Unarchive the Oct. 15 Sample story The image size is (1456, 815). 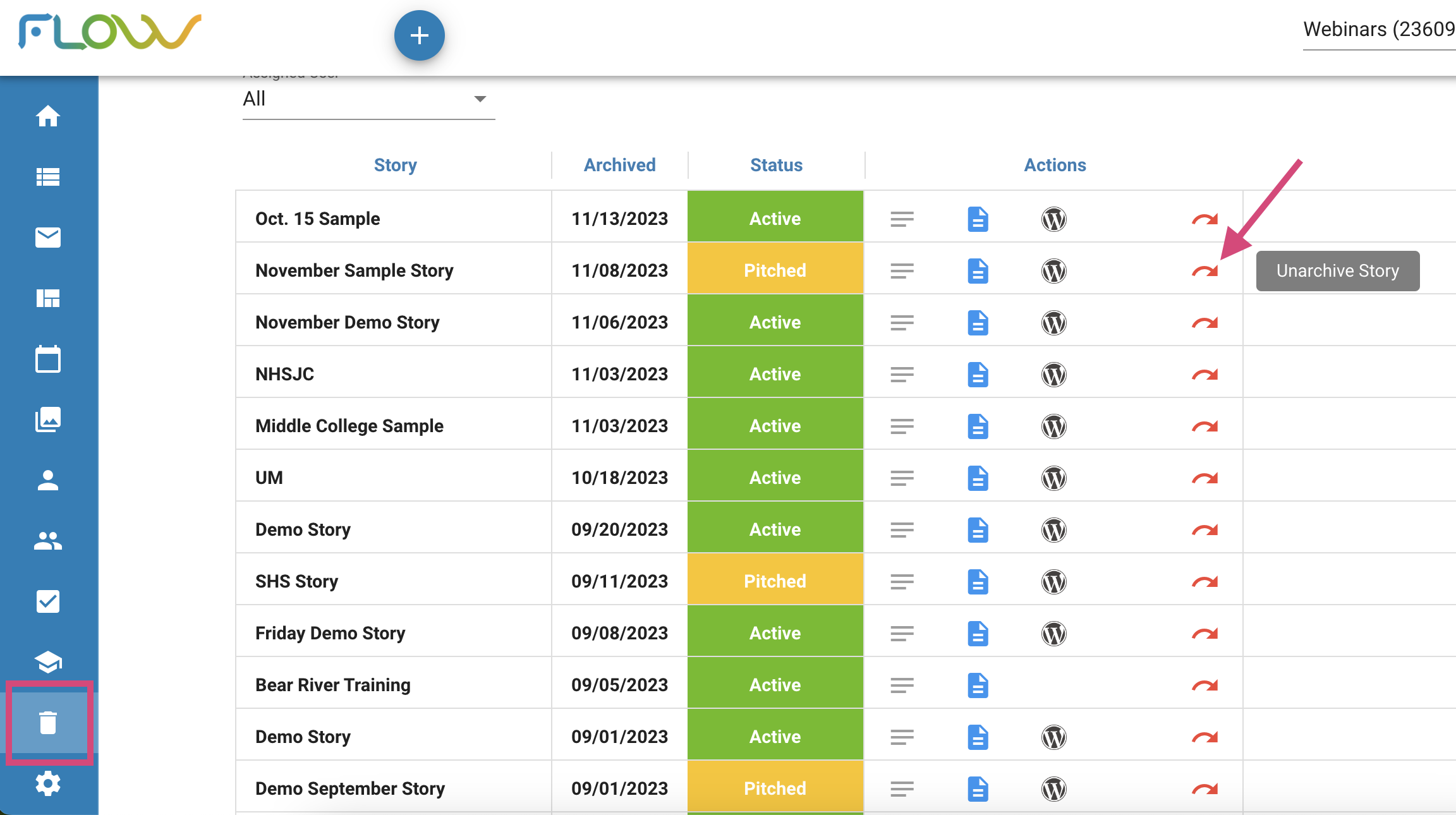tap(1205, 219)
